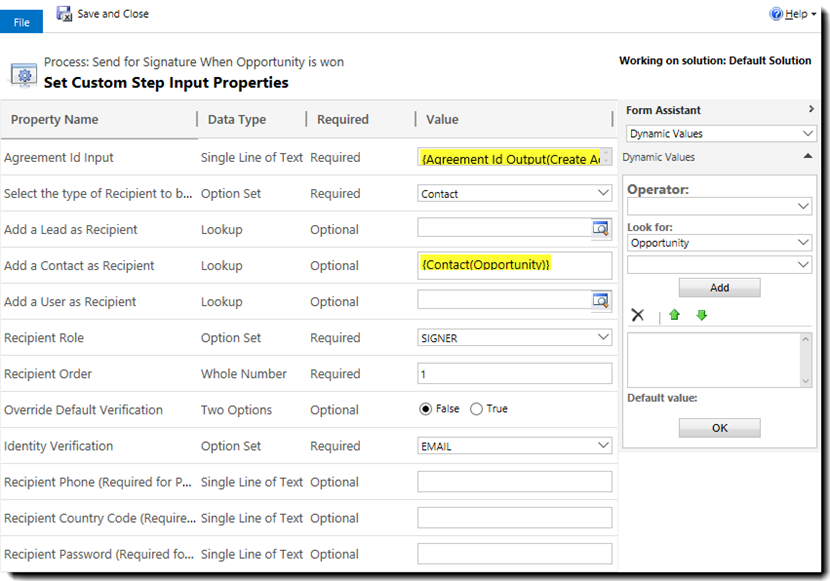
Task: Click the Save and Close icon
Action: (x=64, y=14)
